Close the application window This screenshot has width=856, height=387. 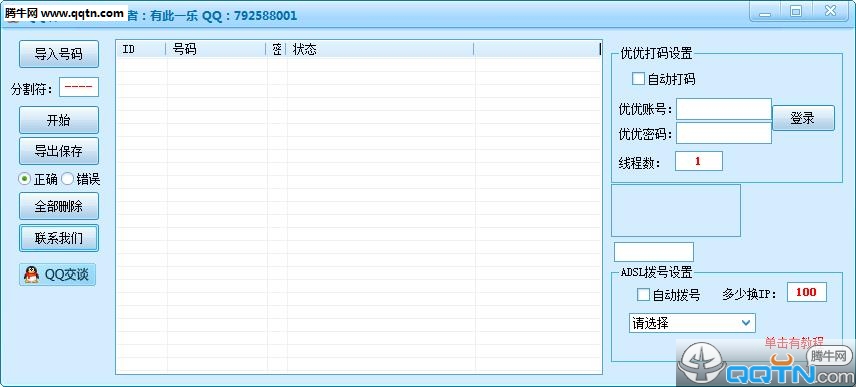(830, 11)
